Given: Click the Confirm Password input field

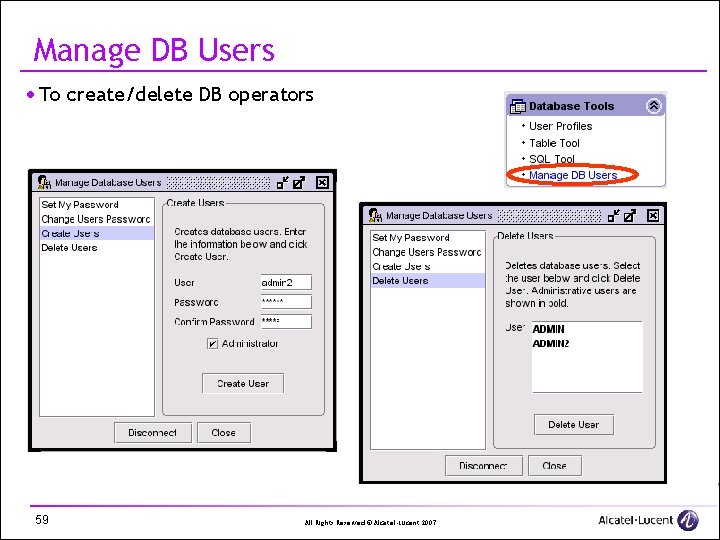Looking at the screenshot, I should [x=286, y=321].
